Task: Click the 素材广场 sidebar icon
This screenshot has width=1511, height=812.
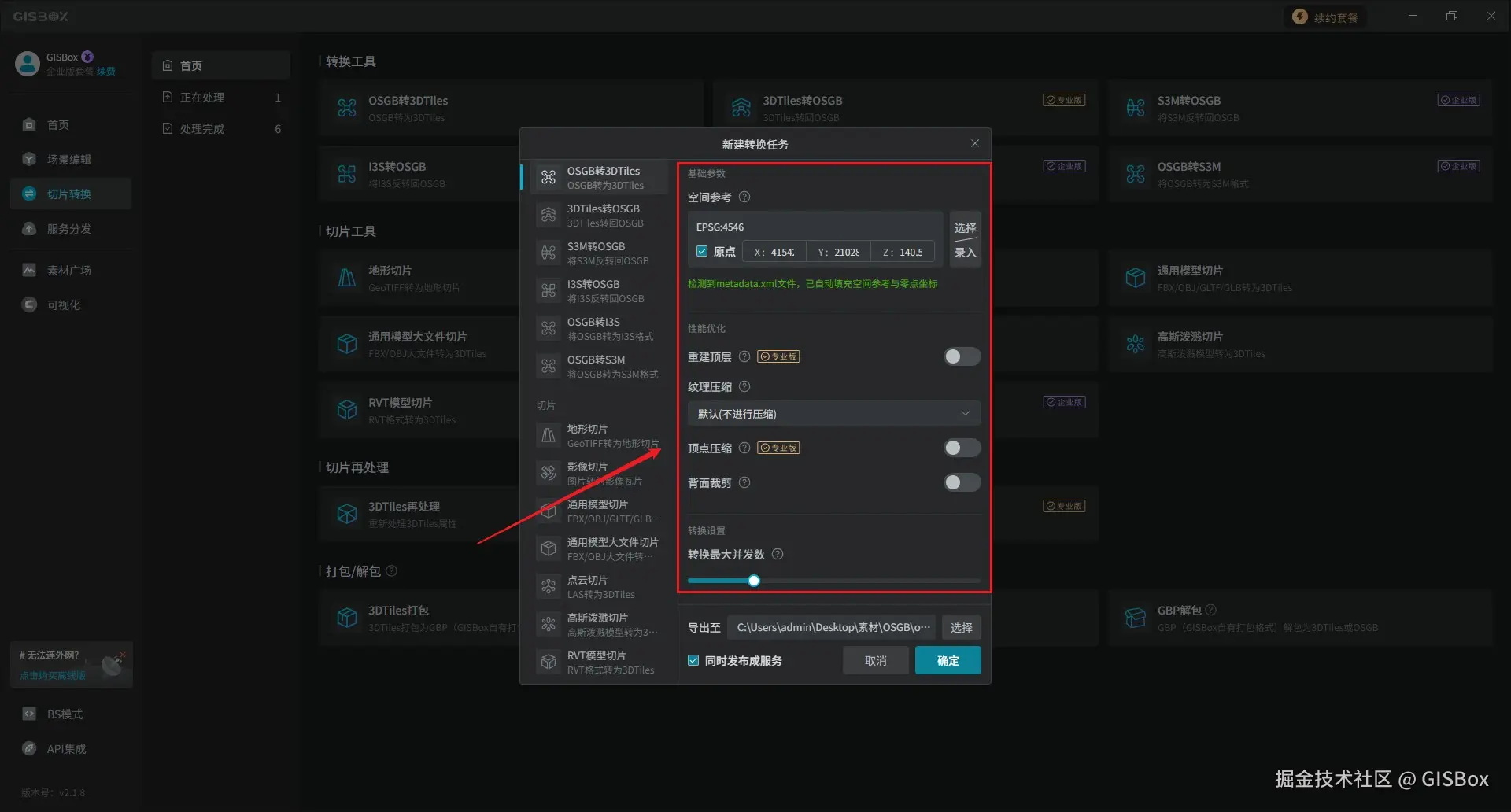Action: (x=29, y=270)
